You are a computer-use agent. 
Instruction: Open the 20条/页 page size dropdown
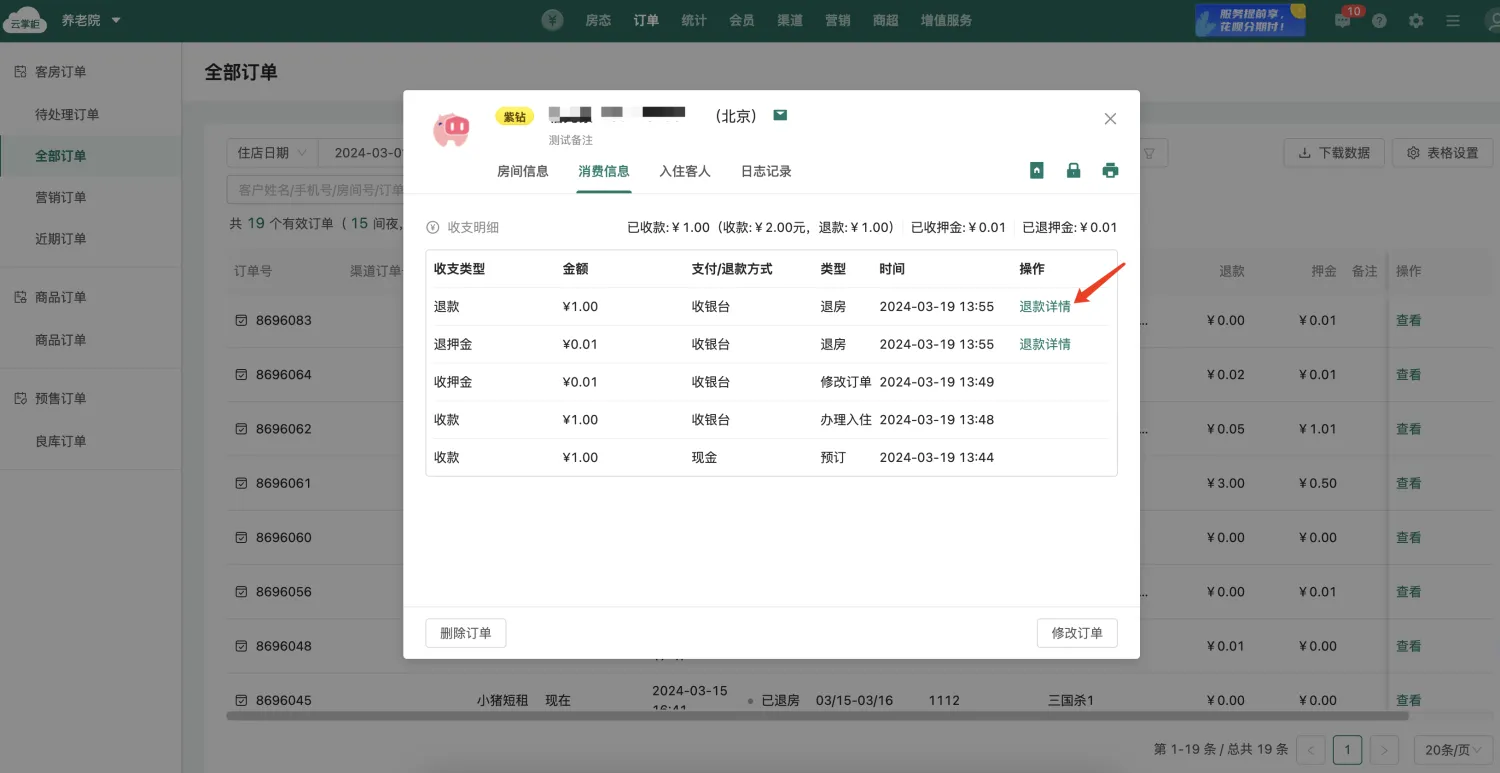click(1453, 750)
